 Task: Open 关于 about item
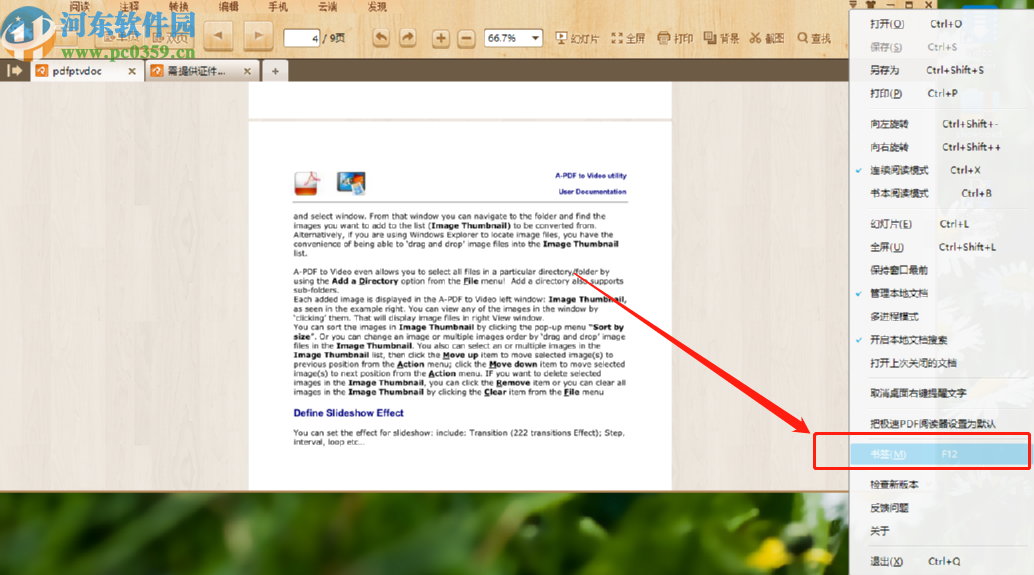click(940, 531)
